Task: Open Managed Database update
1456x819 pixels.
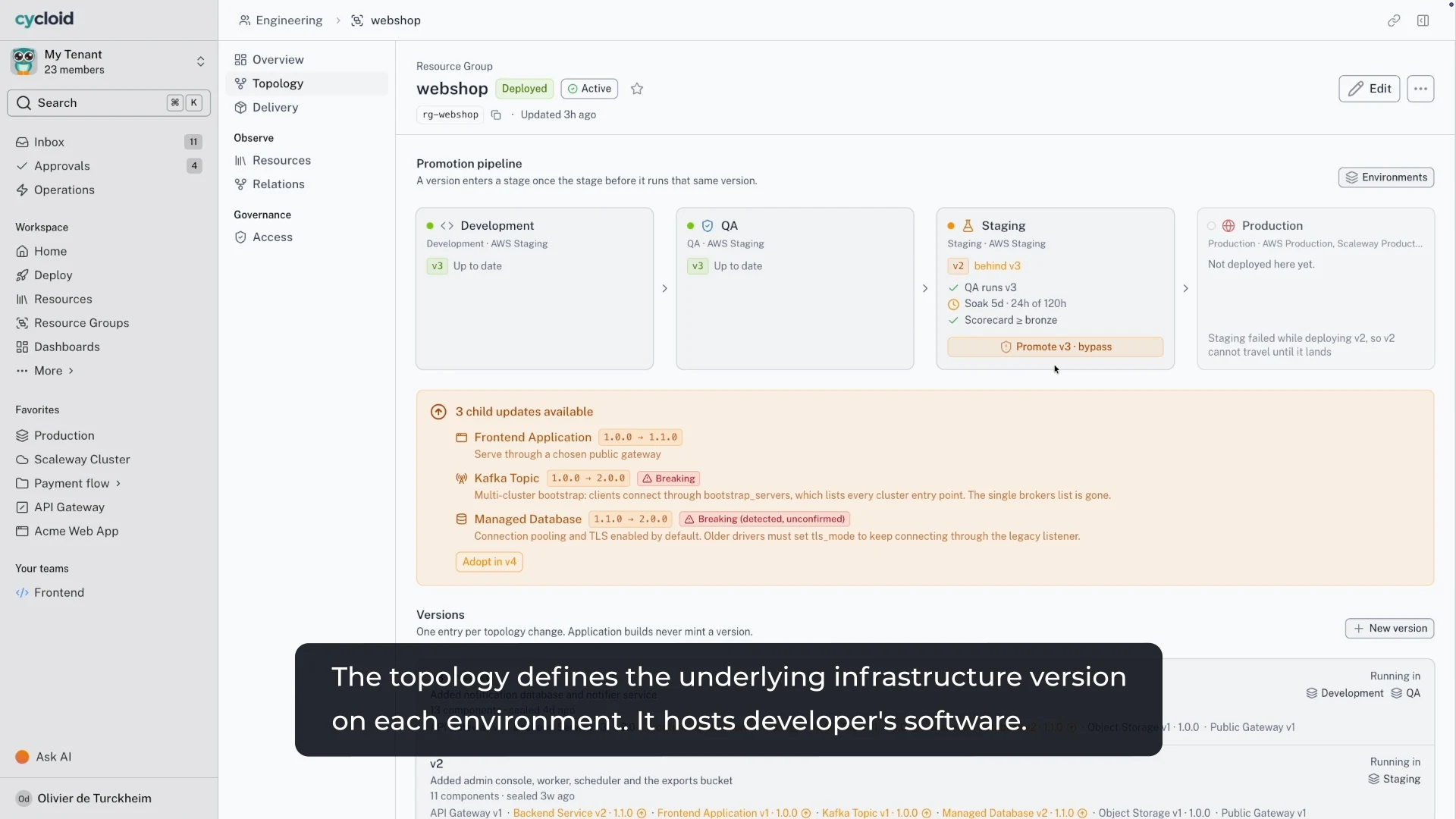Action: (x=528, y=519)
